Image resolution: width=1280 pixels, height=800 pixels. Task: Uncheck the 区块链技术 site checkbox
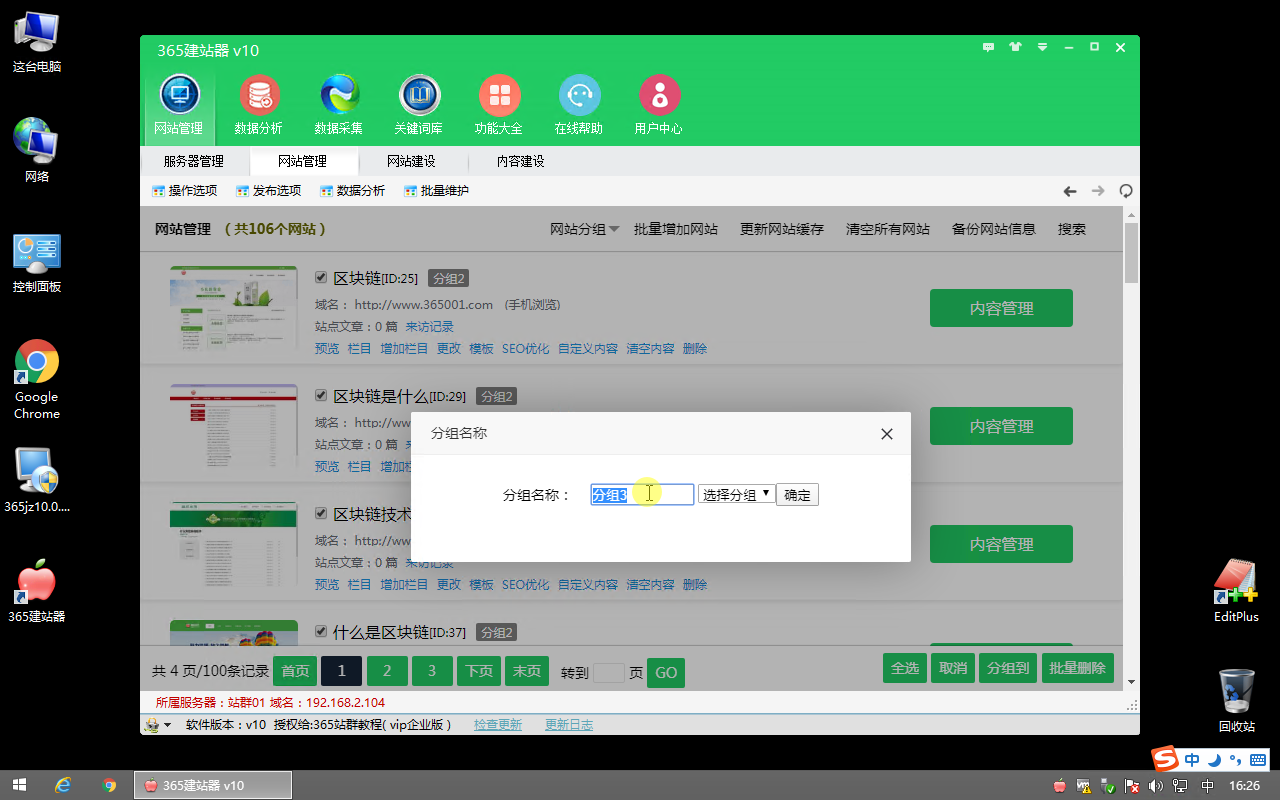[x=321, y=513]
